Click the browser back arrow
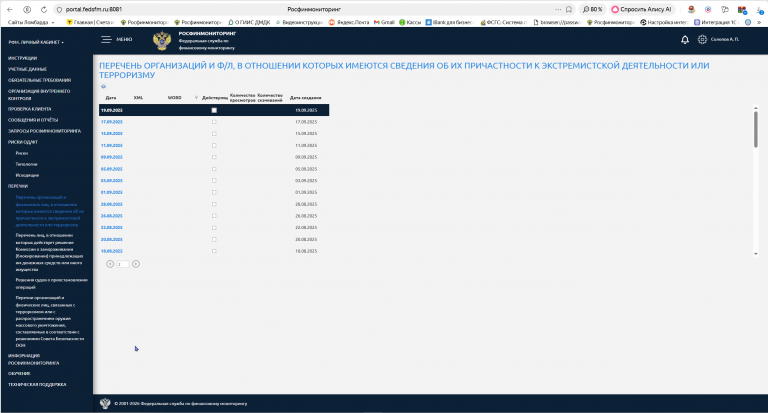This screenshot has height=413, width=768. click(10, 9)
